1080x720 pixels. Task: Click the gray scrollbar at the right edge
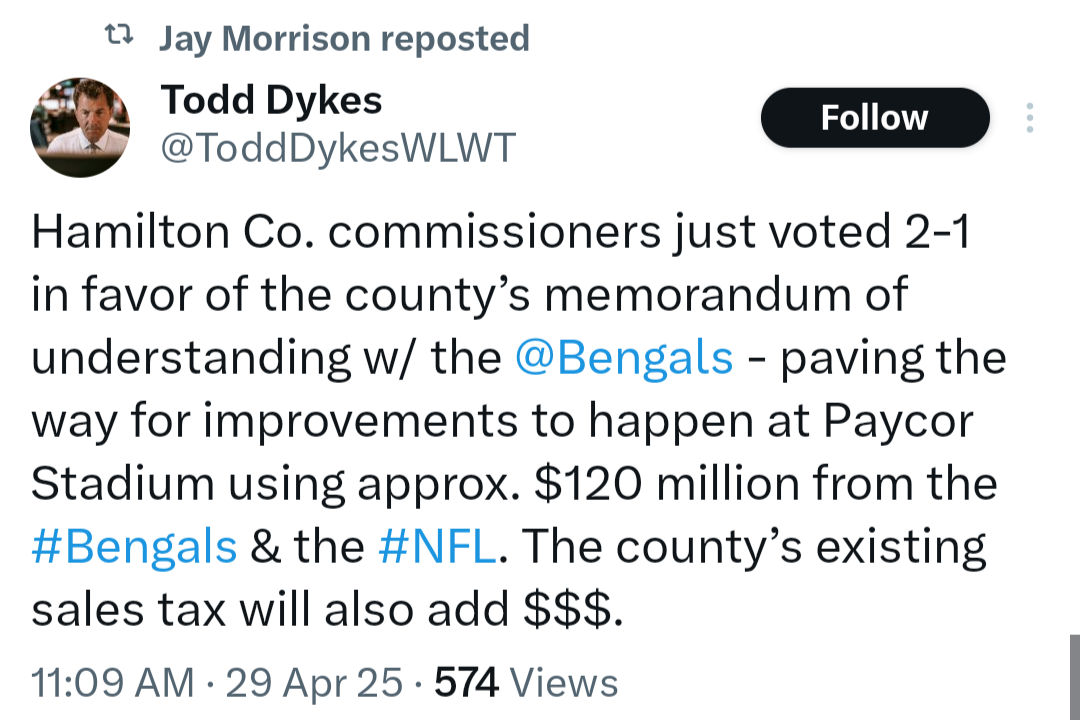click(x=1074, y=677)
